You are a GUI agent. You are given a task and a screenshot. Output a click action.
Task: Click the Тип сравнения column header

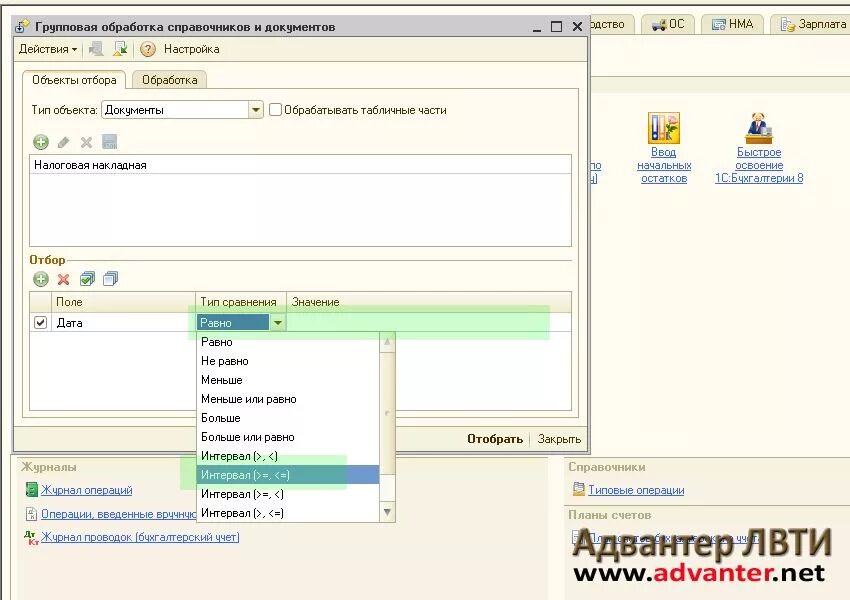coord(240,302)
